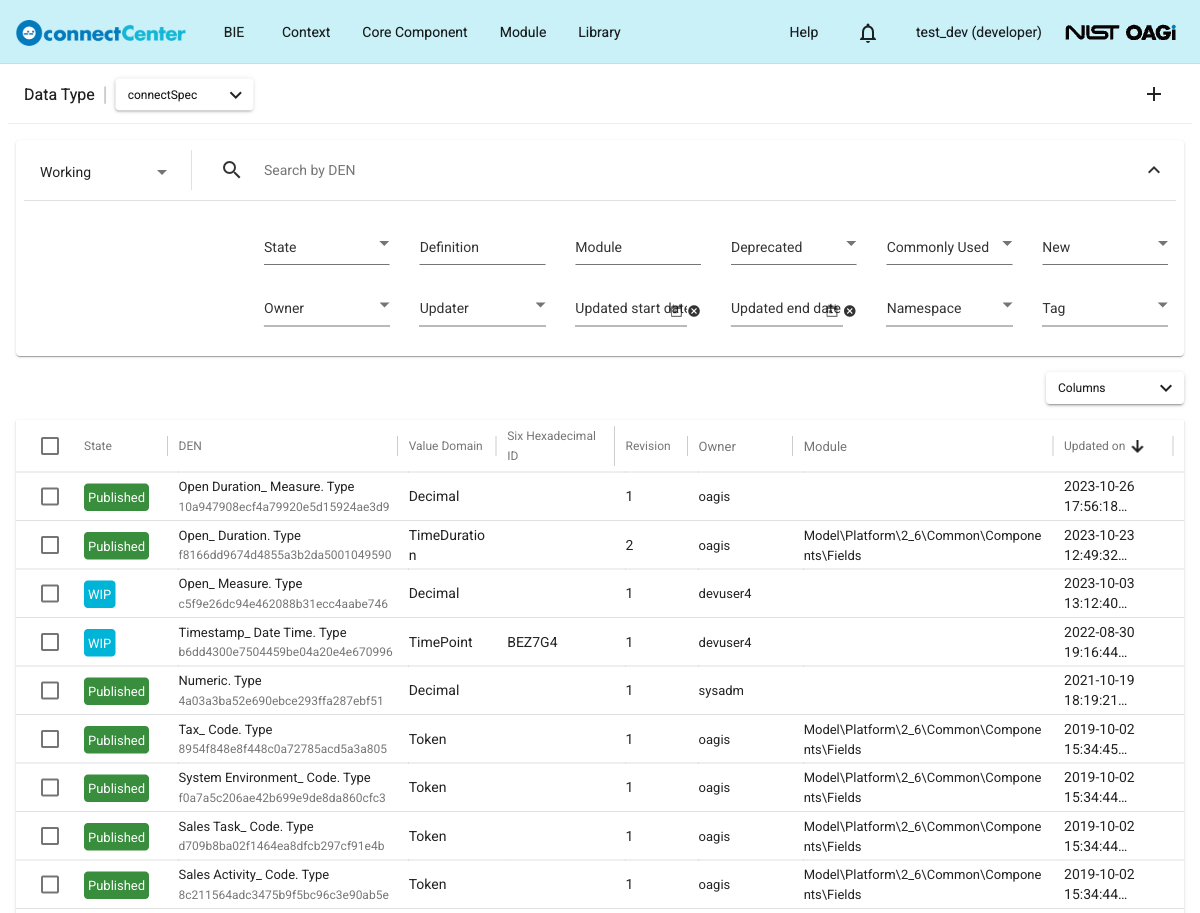Screen dimensions: 1200x913
Task: Check the Timestamp_ Date Time. Type row
Action: pyautogui.click(x=50, y=642)
